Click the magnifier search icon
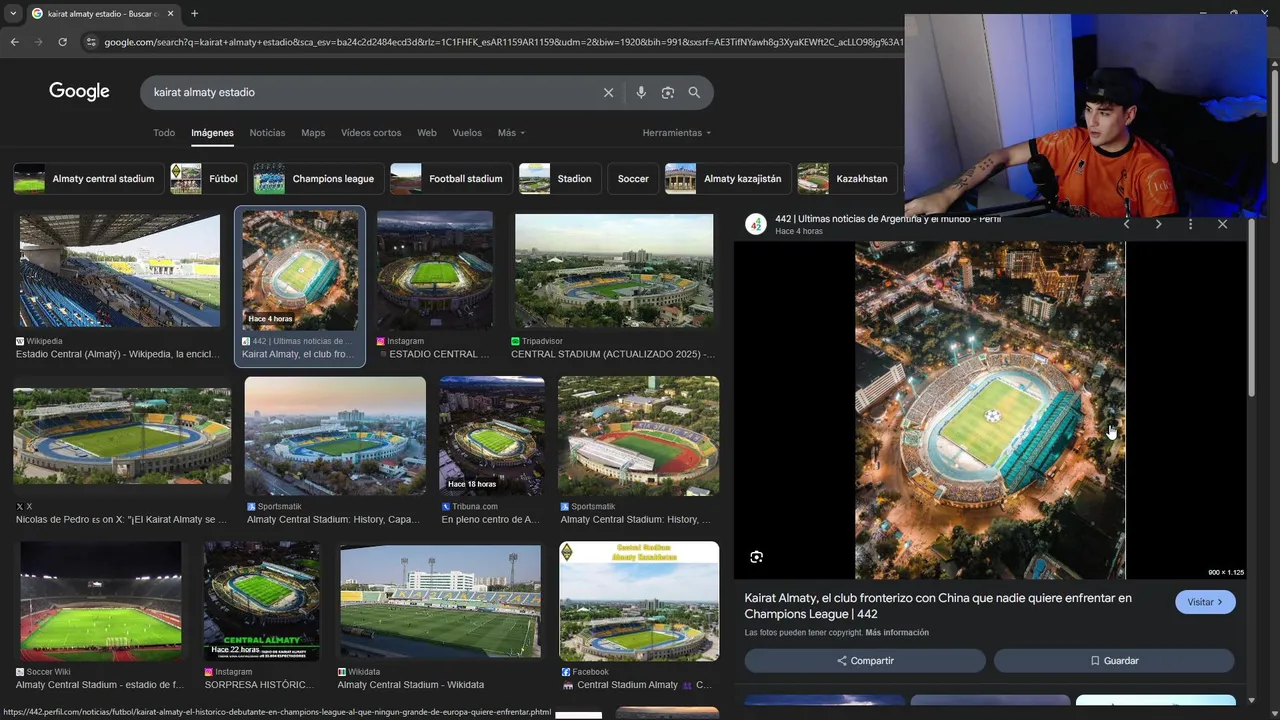 click(694, 92)
